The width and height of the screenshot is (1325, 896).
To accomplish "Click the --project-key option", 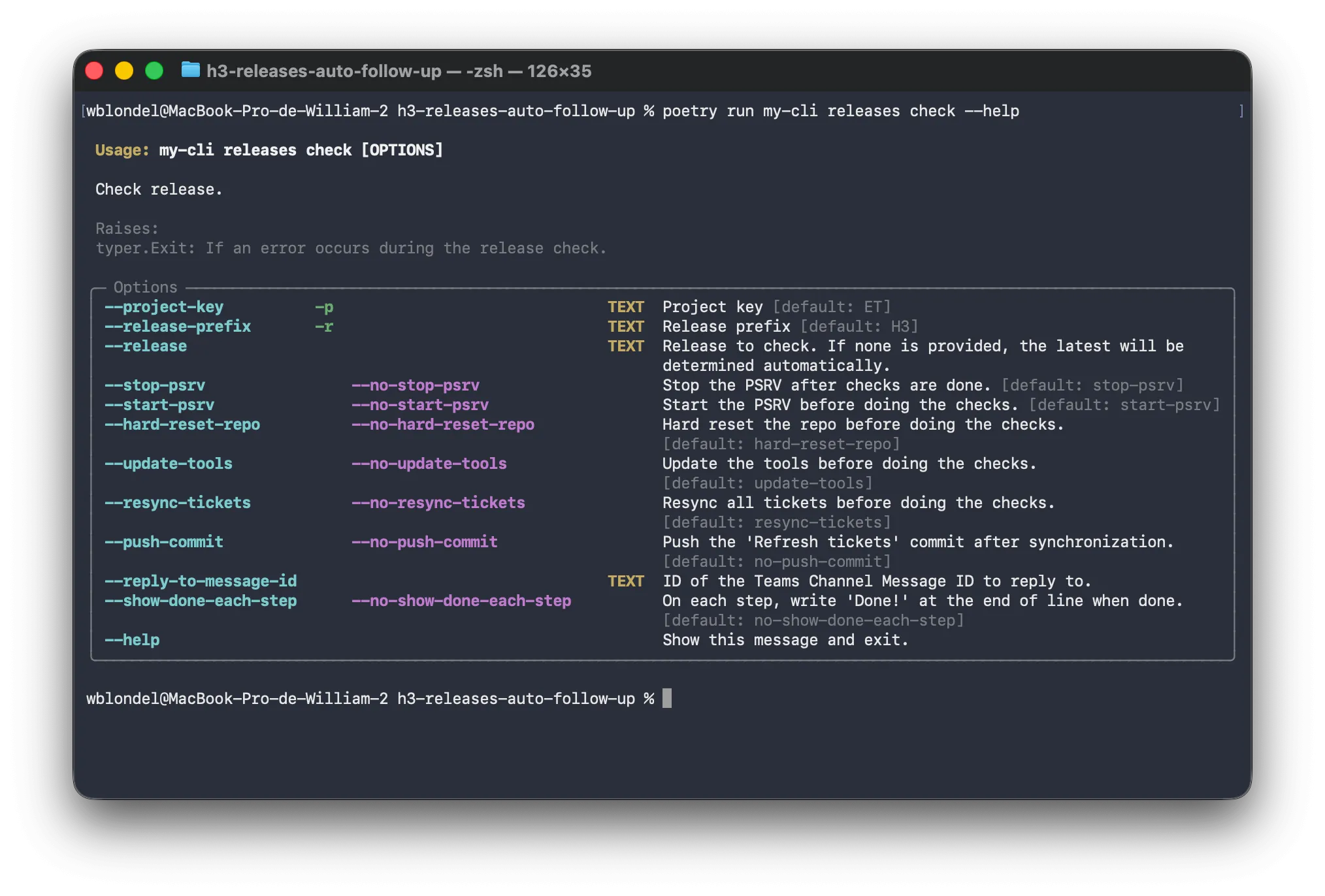I will tap(164, 307).
